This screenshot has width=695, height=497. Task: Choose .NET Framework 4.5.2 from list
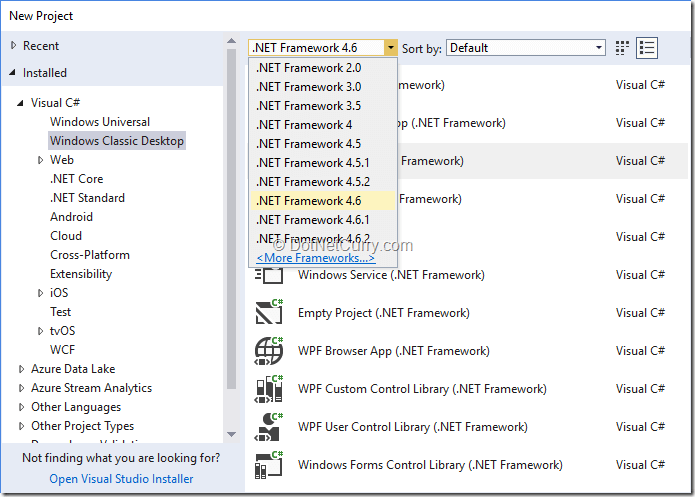323,182
